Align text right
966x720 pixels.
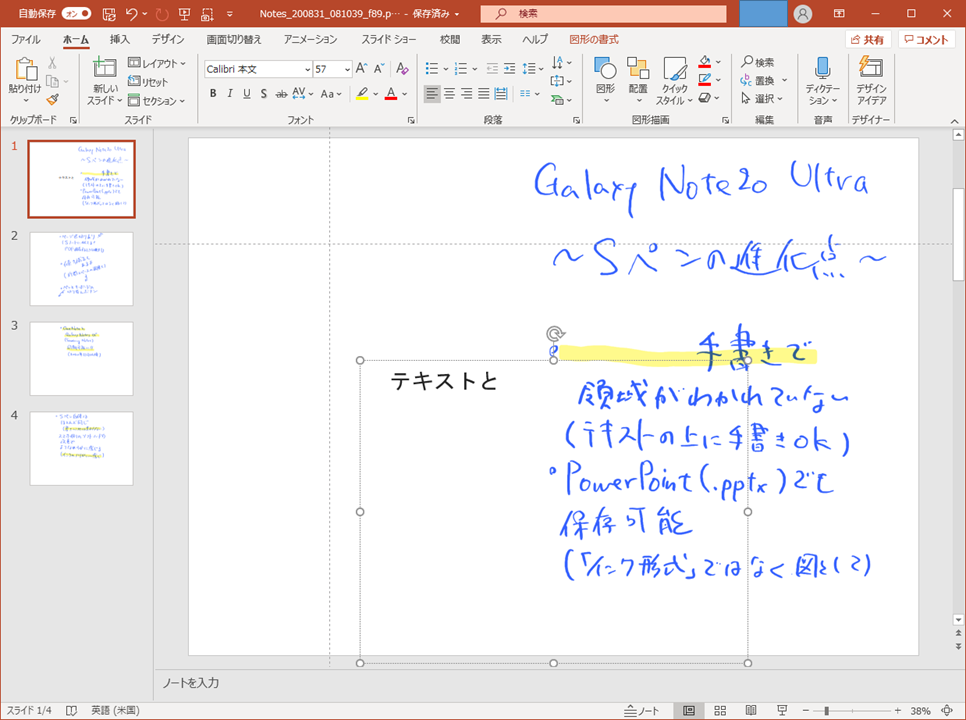(x=467, y=94)
